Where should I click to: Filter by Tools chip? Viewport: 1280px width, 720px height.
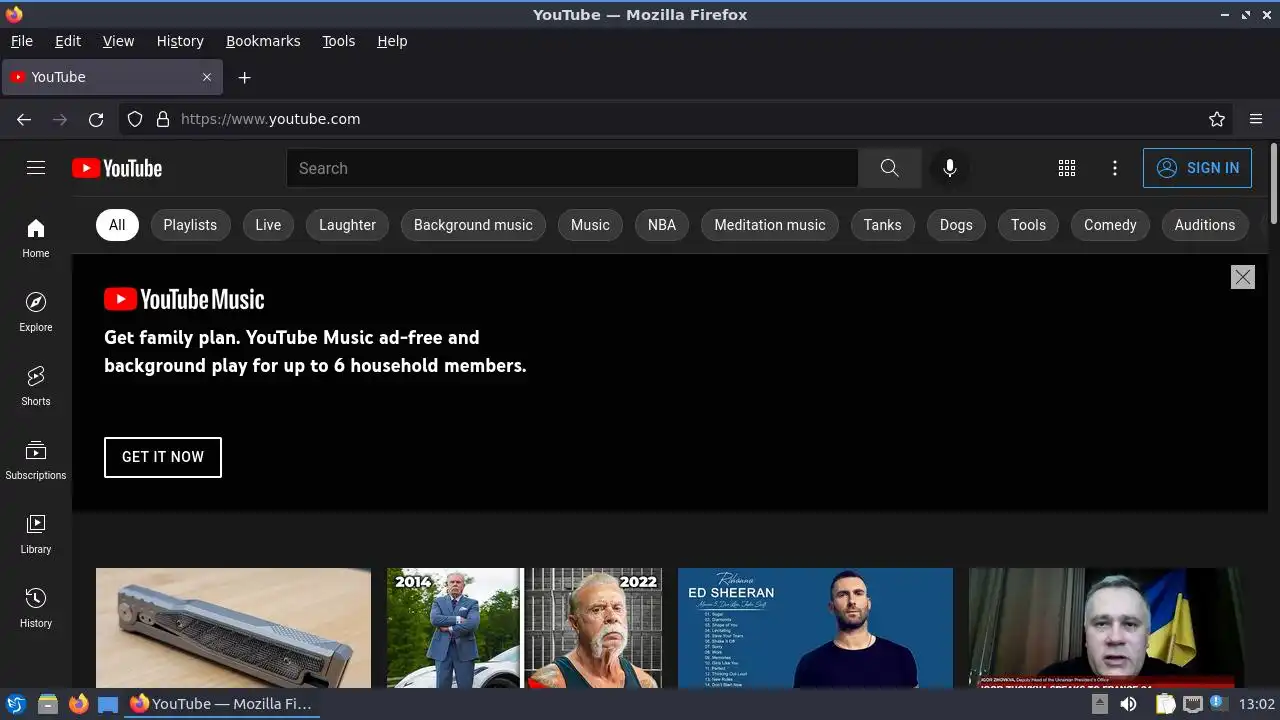tap(1028, 225)
